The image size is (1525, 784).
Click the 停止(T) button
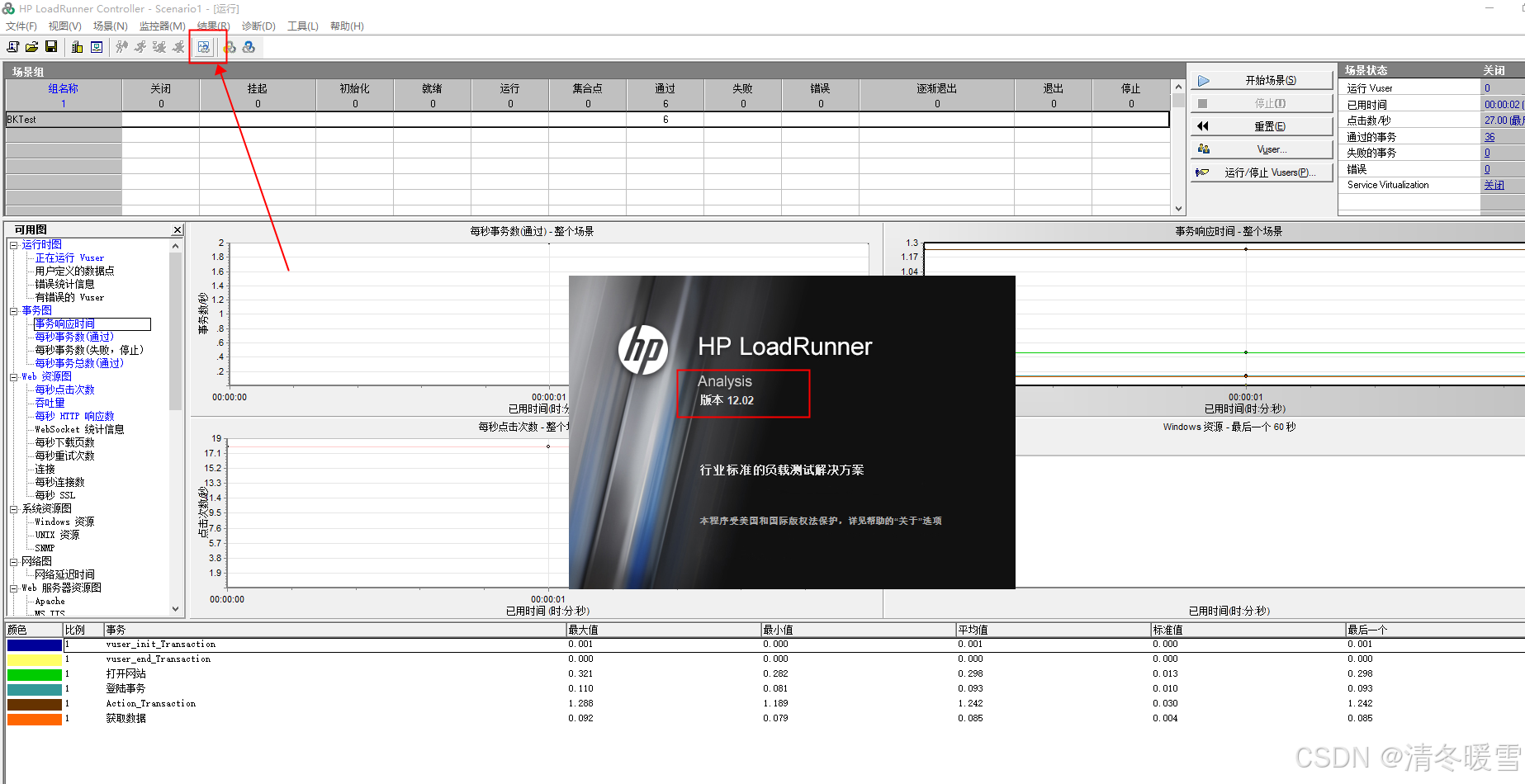[1262, 104]
